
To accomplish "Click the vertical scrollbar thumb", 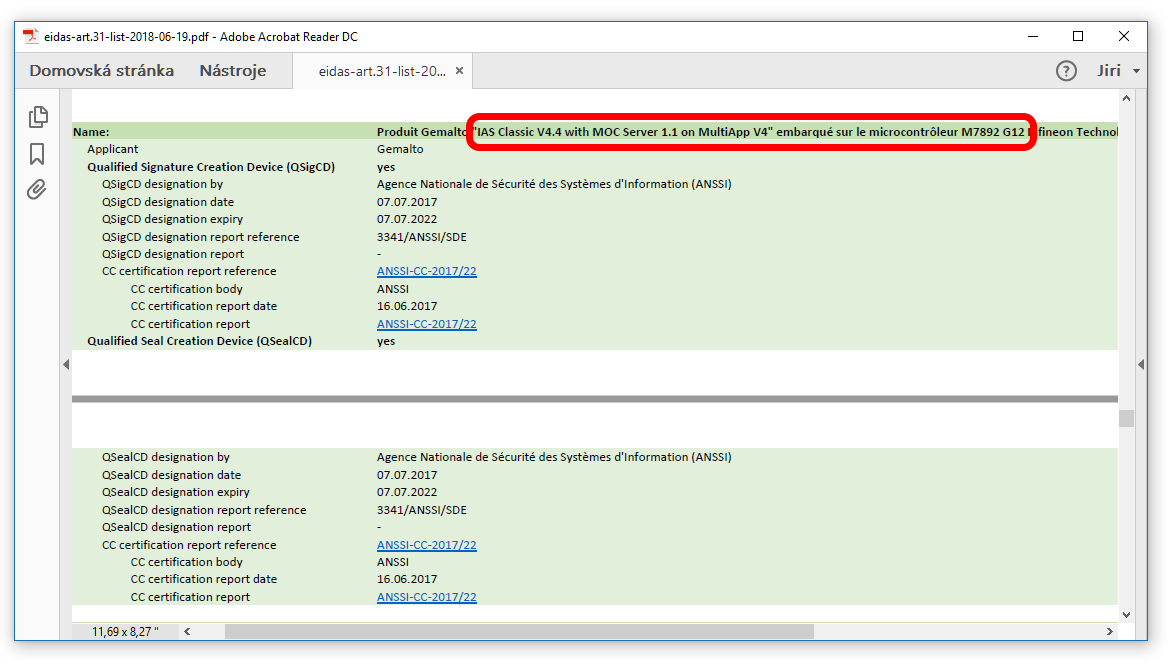I will (x=1126, y=418).
